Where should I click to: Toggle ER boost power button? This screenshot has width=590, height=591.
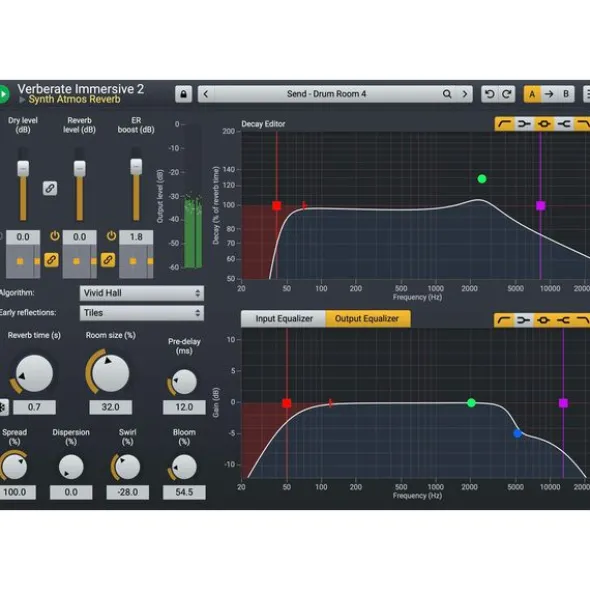tap(111, 236)
